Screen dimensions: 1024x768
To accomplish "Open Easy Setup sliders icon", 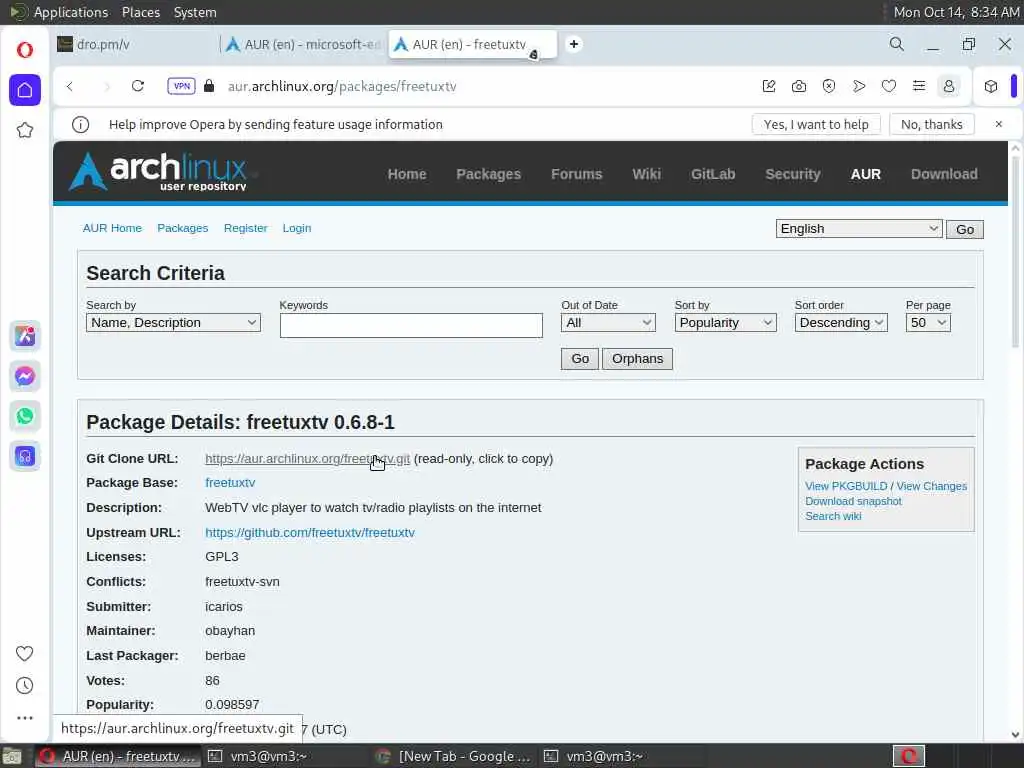I will coord(919,86).
